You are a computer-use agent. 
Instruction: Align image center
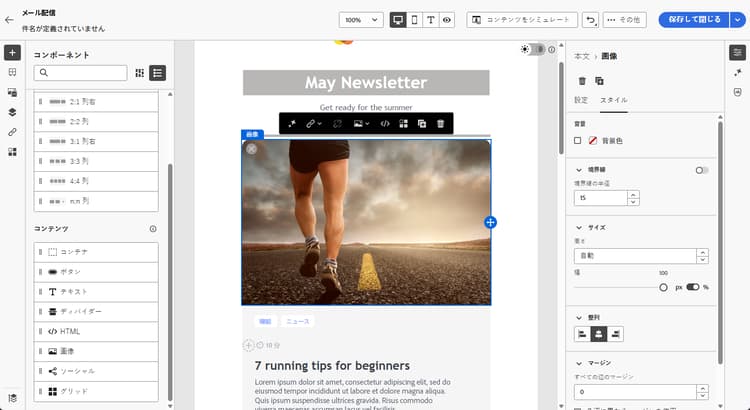pyautogui.click(x=599, y=334)
